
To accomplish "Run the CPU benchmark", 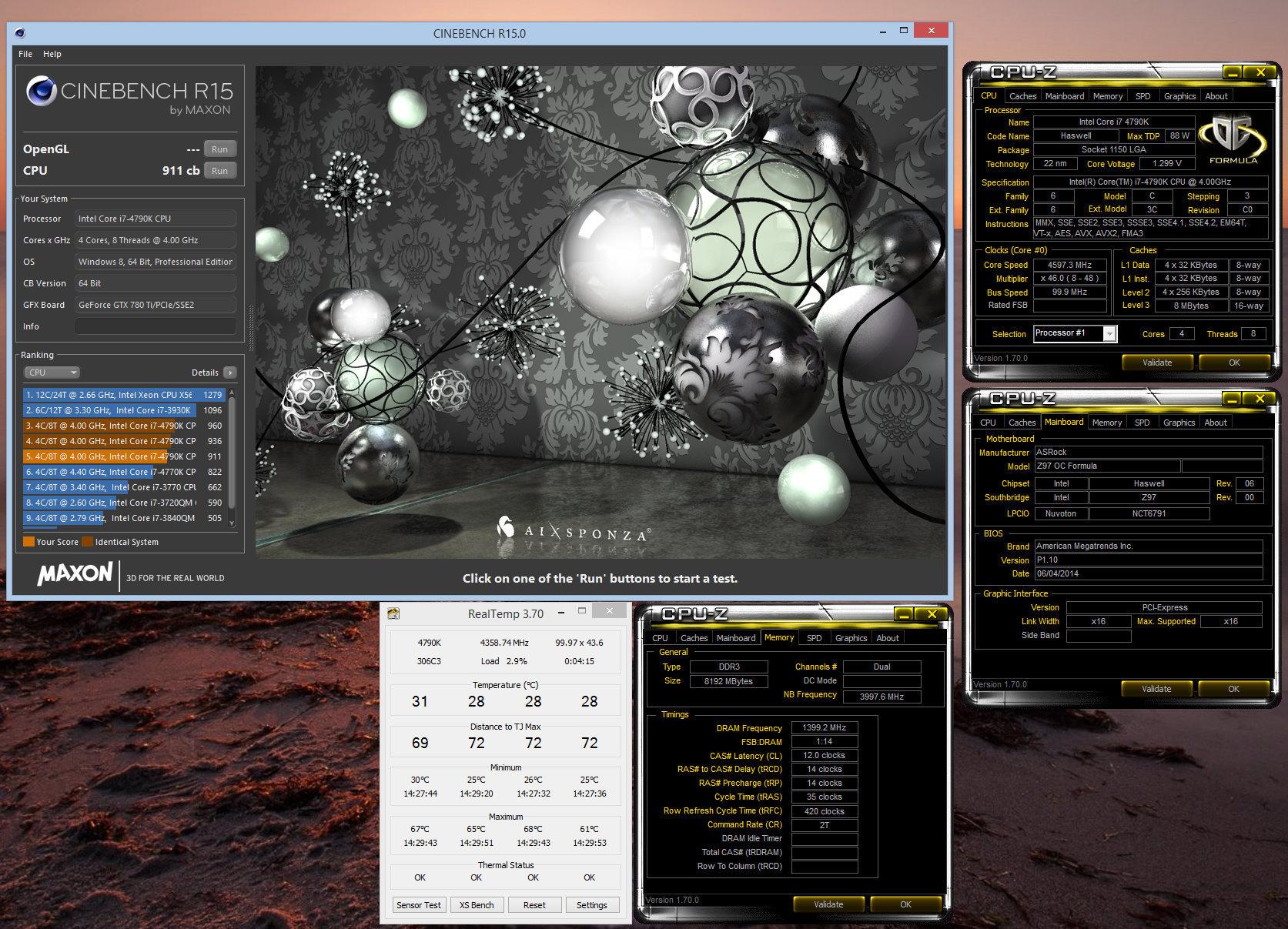I will (x=220, y=171).
